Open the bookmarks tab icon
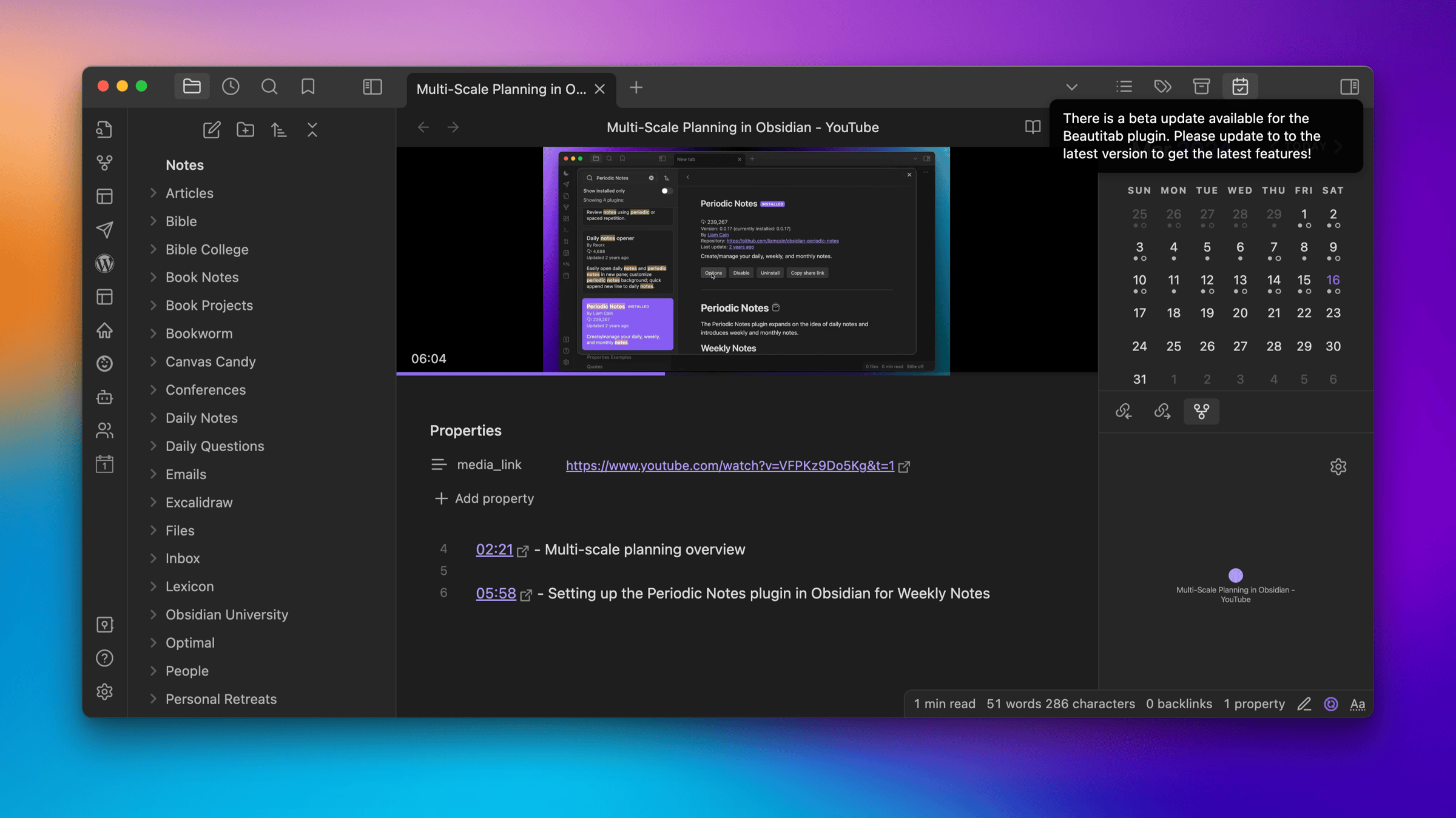Image resolution: width=1456 pixels, height=818 pixels. pos(308,87)
